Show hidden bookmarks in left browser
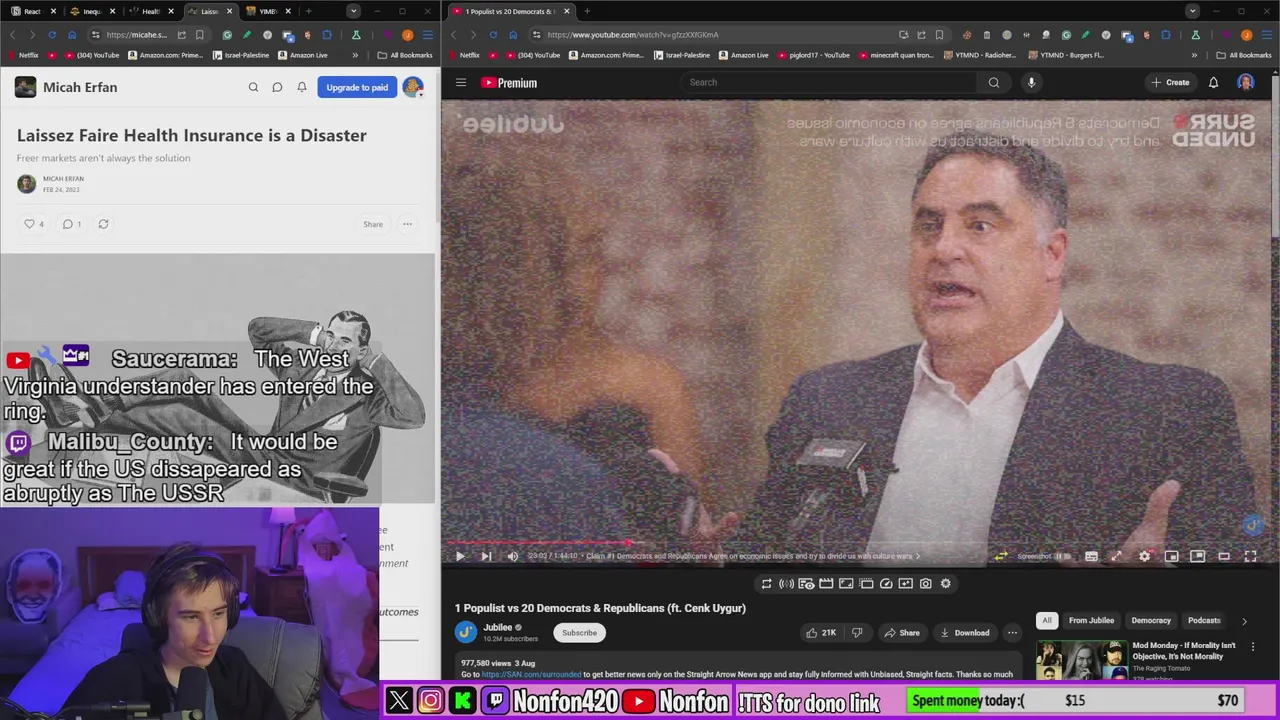The image size is (1280, 720). (353, 55)
